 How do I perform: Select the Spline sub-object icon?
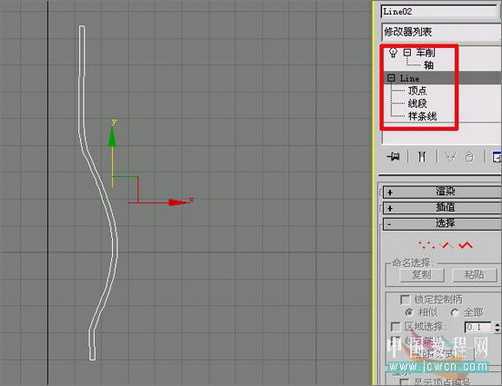[x=465, y=245]
